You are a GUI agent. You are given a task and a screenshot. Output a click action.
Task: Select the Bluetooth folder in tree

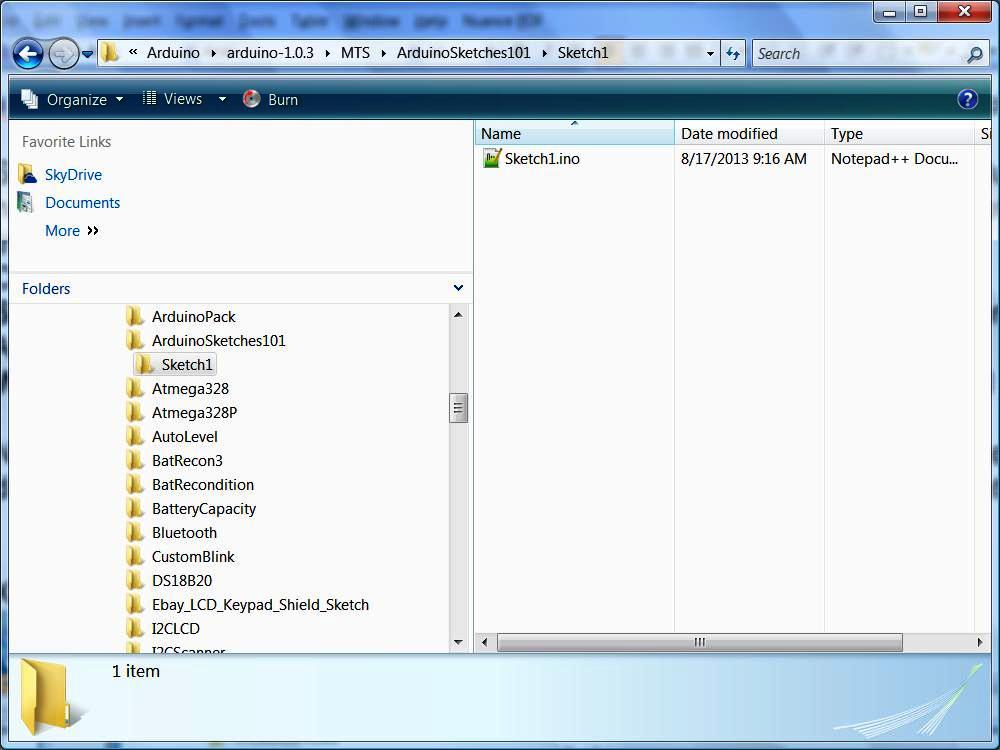coord(184,533)
